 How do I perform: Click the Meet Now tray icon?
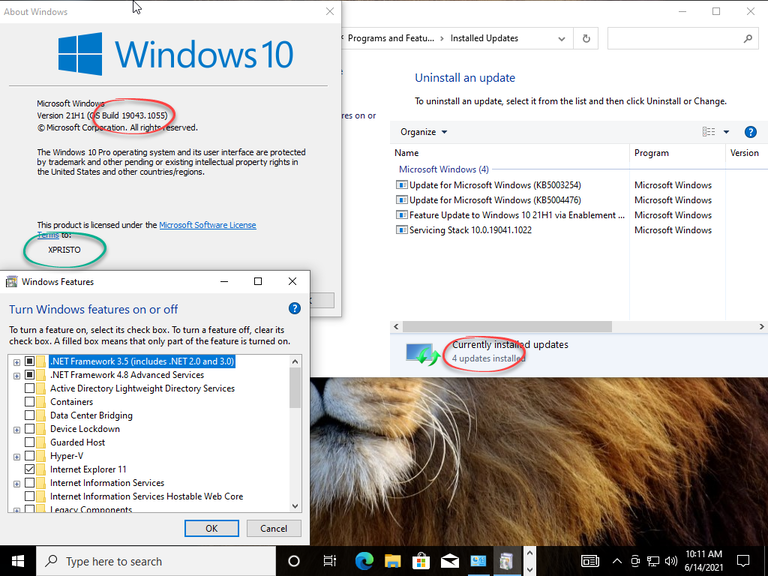635,561
